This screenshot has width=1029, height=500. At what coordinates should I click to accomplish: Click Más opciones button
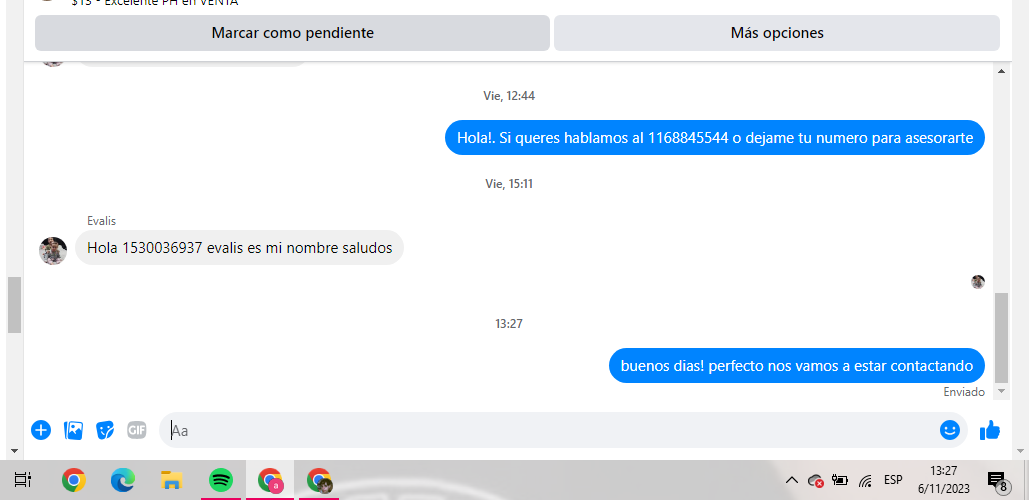pyautogui.click(x=777, y=33)
